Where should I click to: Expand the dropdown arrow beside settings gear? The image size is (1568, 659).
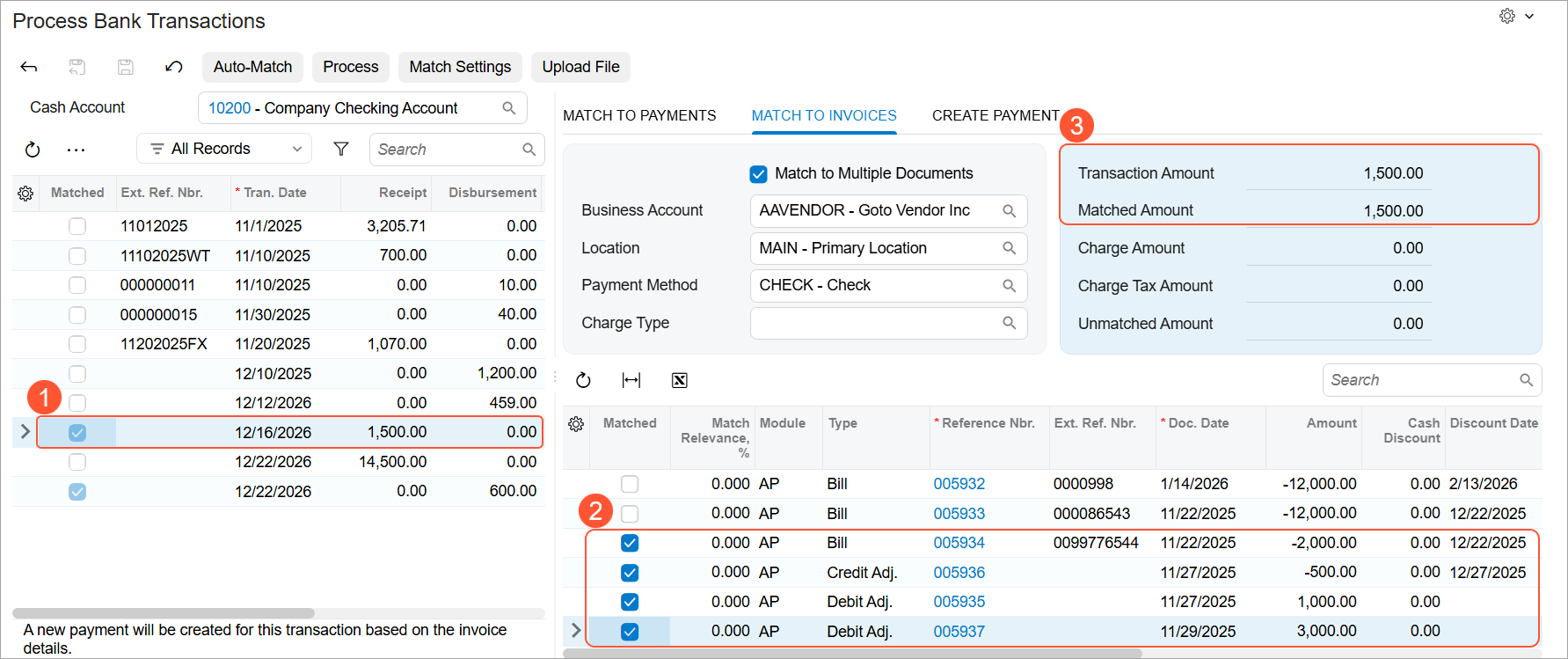1529,16
